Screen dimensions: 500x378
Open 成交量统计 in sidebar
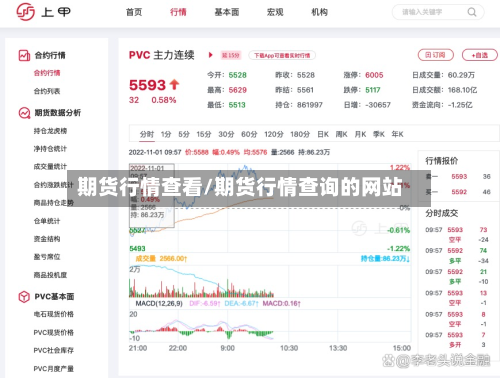tap(50, 166)
